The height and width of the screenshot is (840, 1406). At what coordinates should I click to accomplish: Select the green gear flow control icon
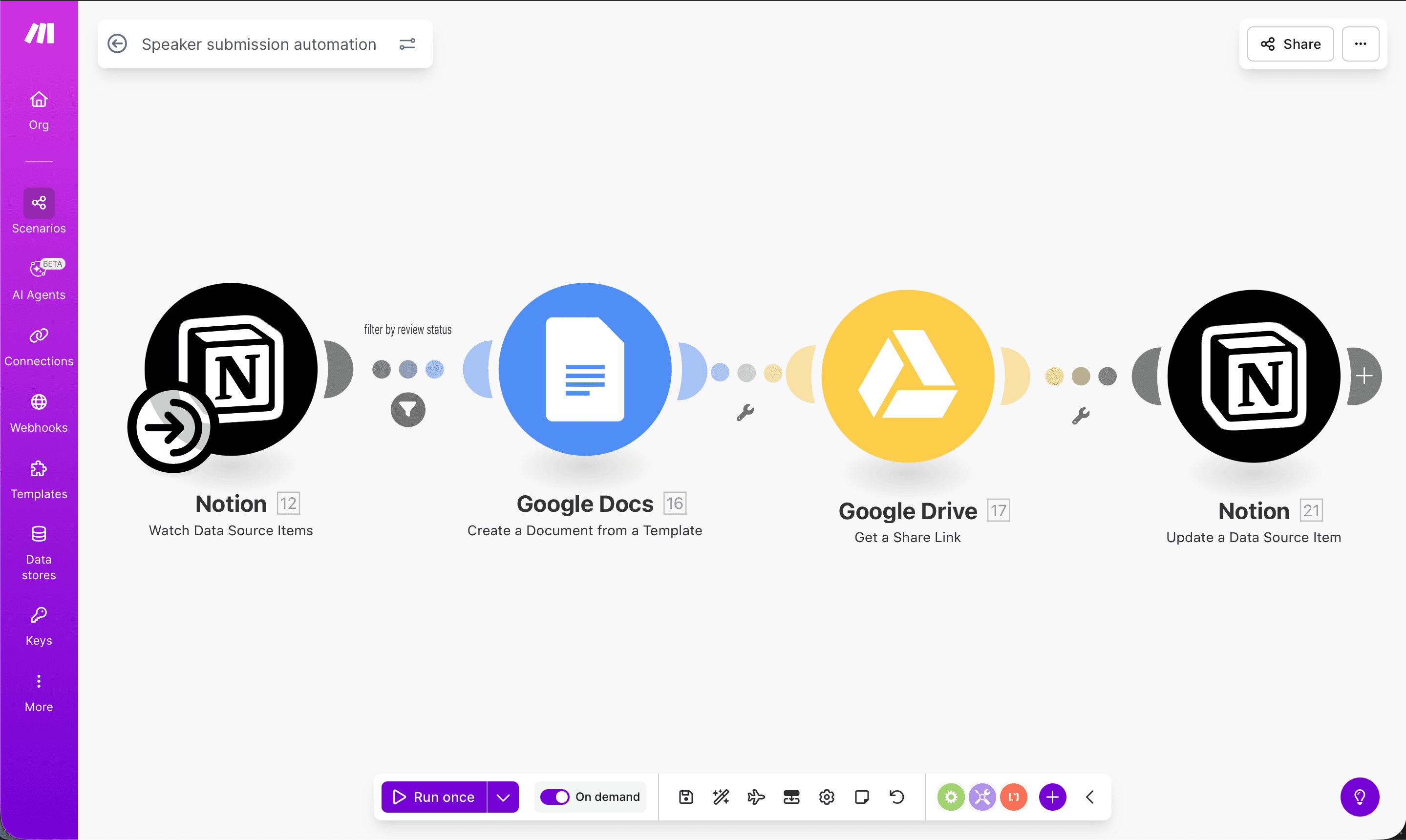(951, 797)
